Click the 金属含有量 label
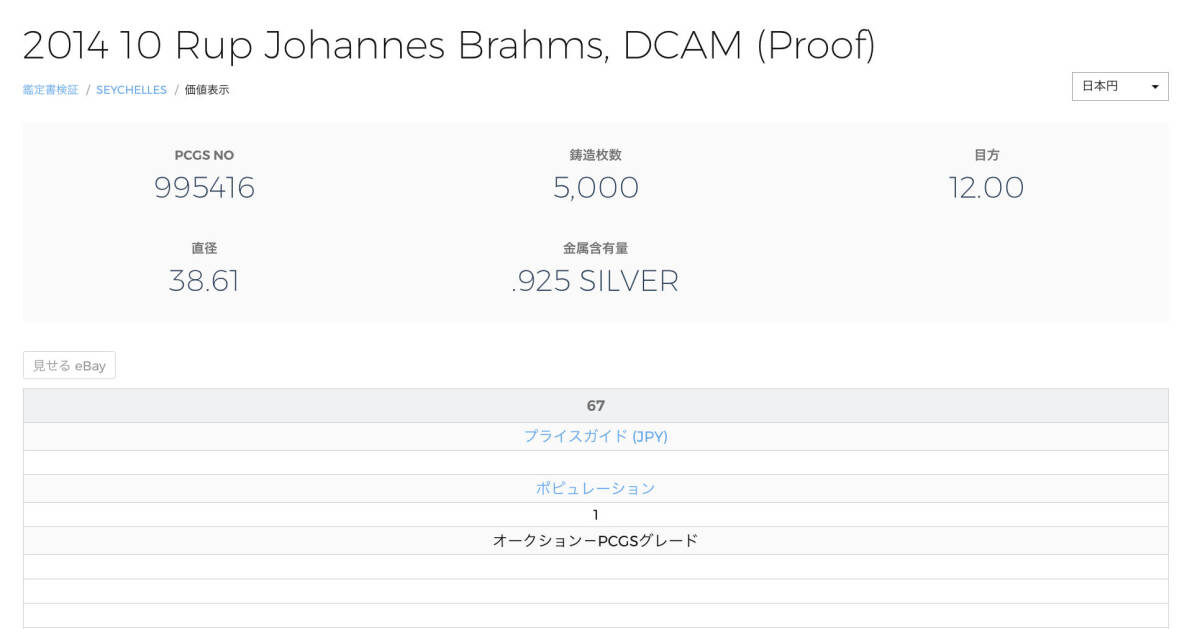Viewport: 1200px width, 629px height. [x=595, y=248]
